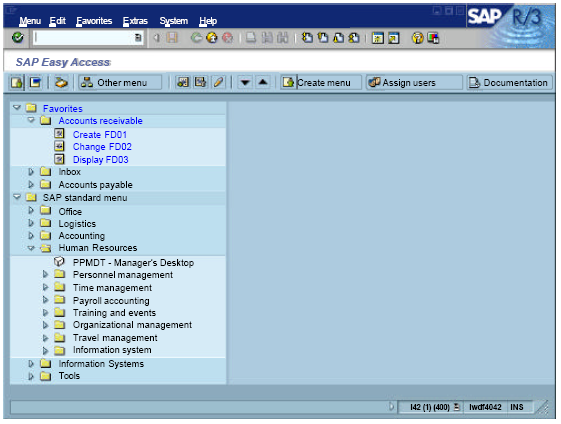This screenshot has height=424, width=561.
Task: Open the Extras menu
Action: [x=135, y=21]
